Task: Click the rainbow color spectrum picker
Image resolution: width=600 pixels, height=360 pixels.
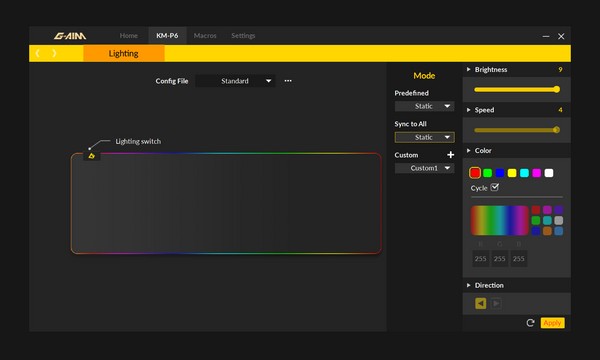Action: coord(499,220)
